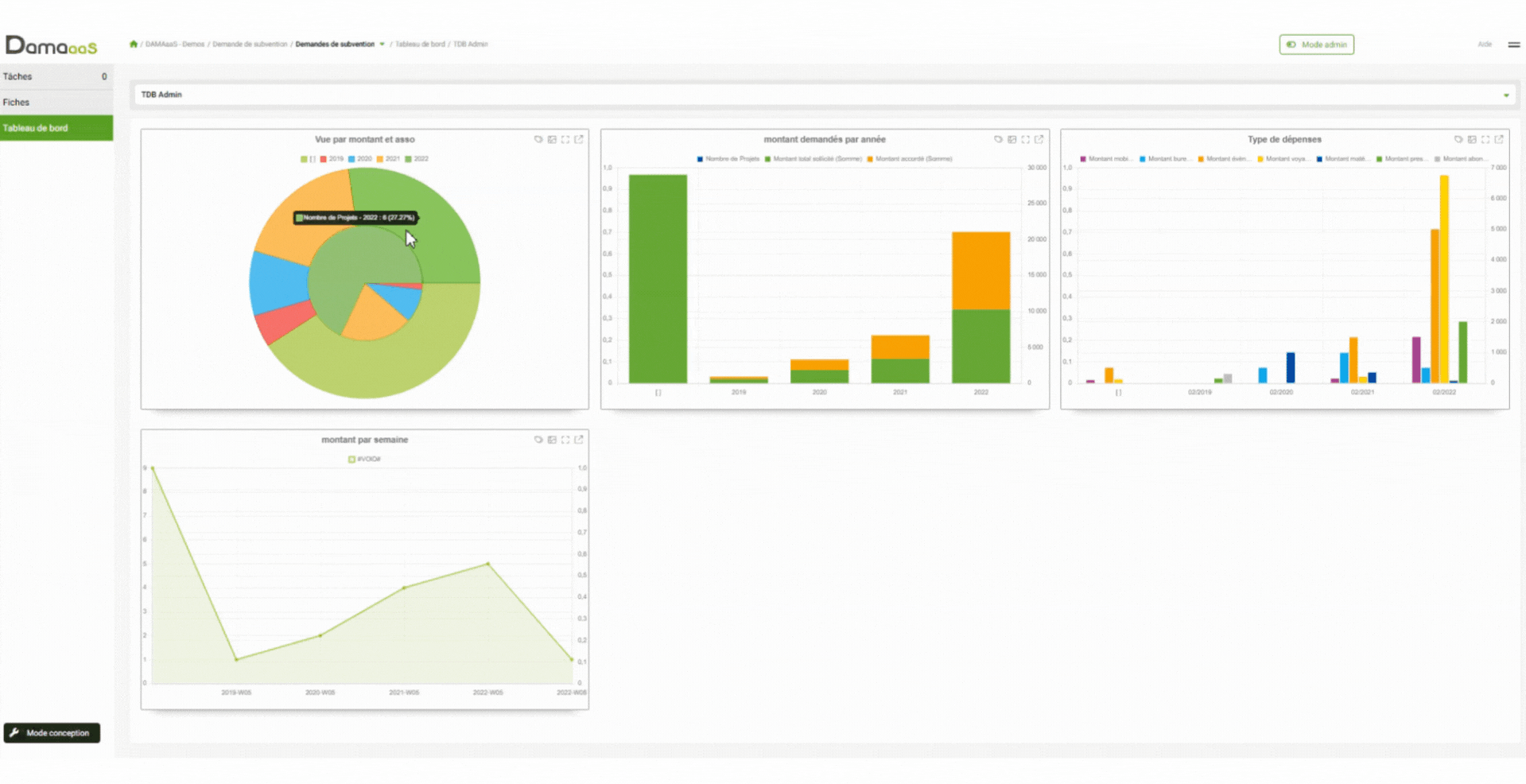Open 'Demandes de subvention' breadcrumb dropdown arrow
1526x784 pixels.
382,45
